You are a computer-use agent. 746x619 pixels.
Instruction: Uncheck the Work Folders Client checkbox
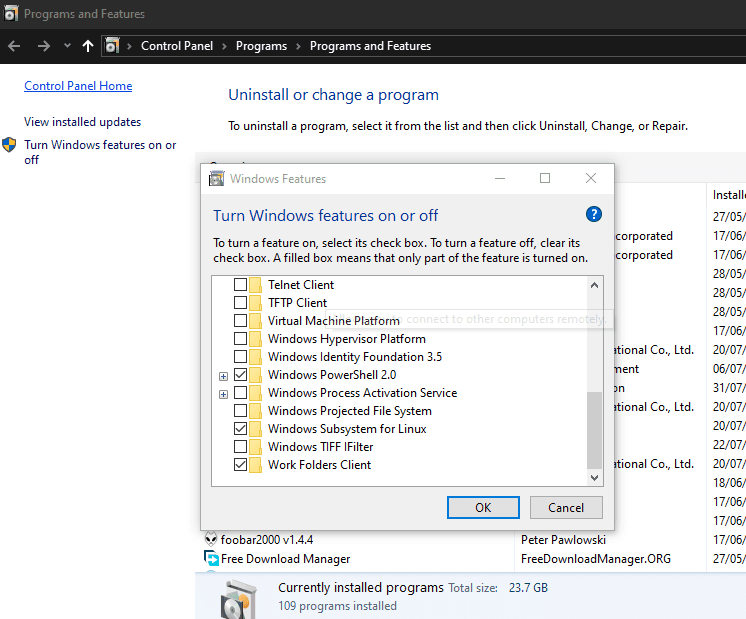pyautogui.click(x=240, y=465)
